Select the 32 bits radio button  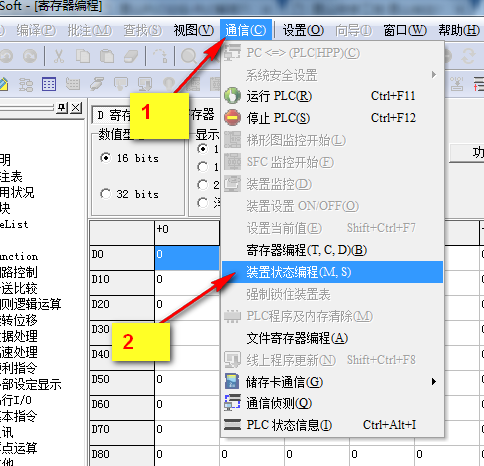[x=105, y=194]
